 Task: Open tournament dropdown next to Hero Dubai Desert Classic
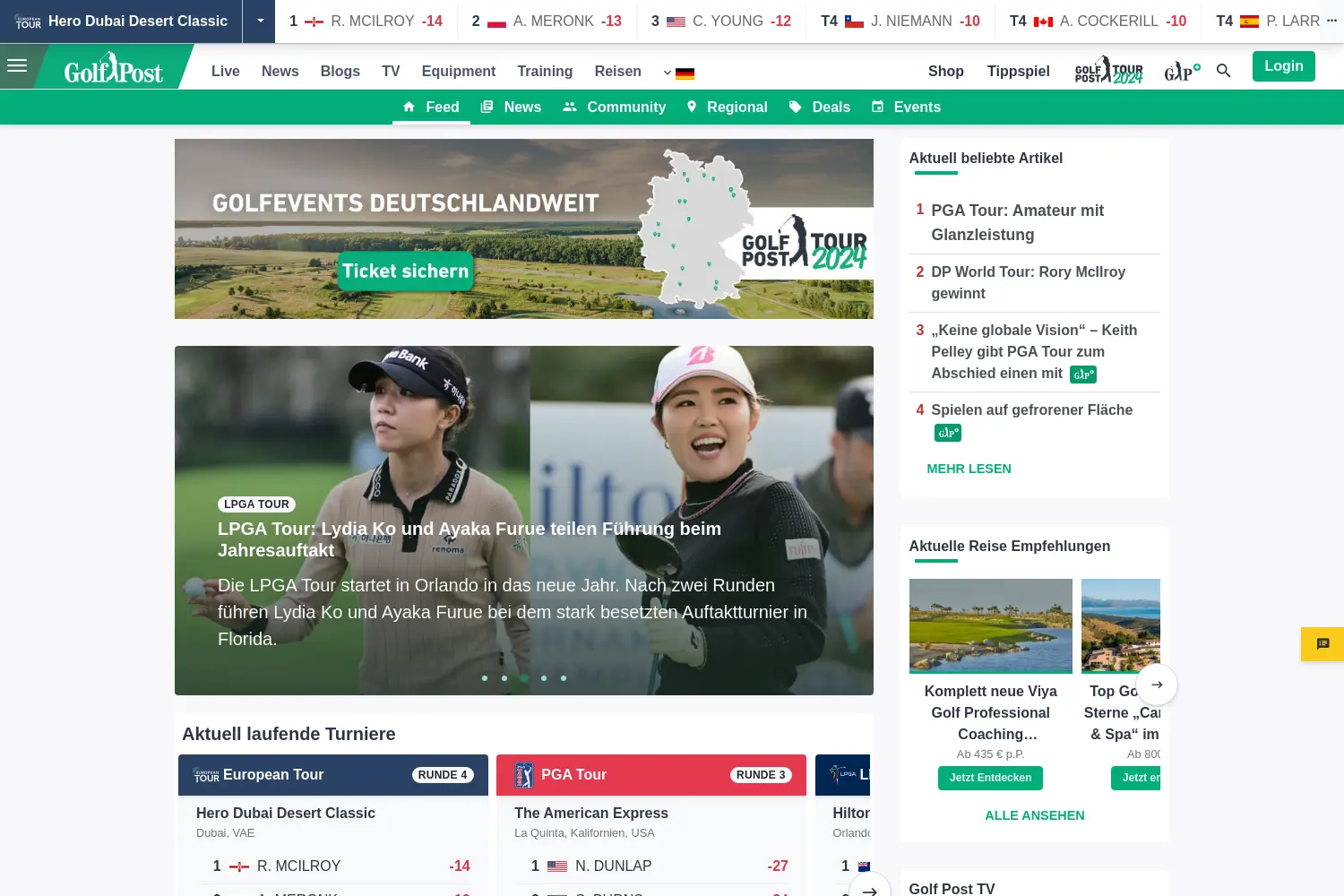260,21
